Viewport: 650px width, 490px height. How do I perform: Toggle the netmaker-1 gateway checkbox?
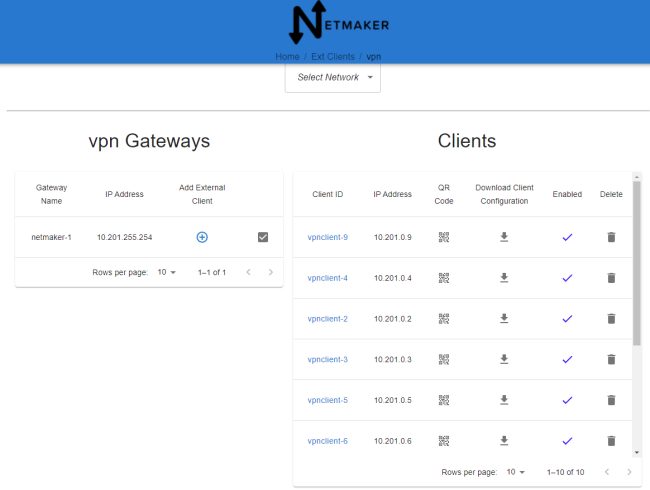263,237
